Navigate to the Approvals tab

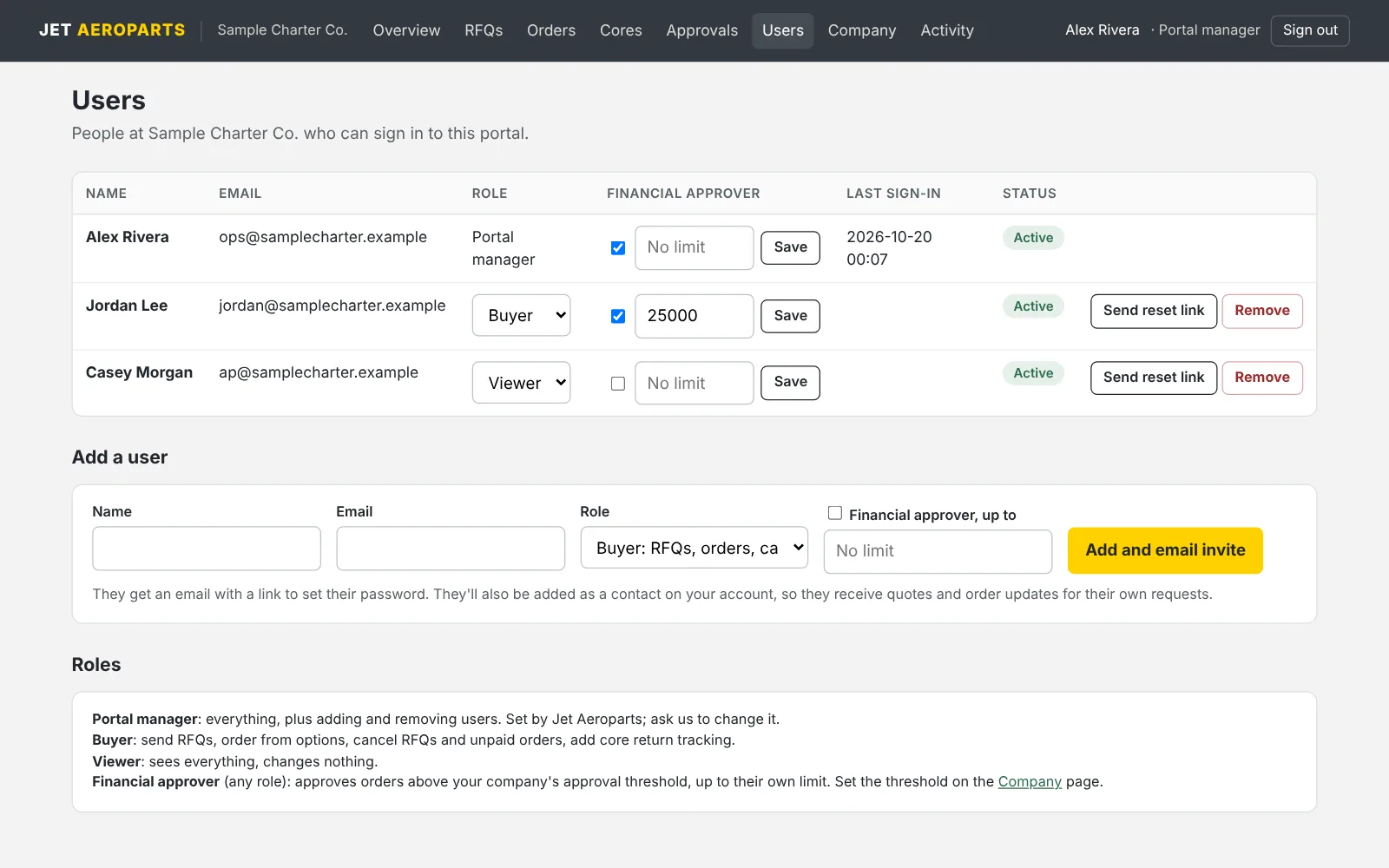tap(702, 30)
